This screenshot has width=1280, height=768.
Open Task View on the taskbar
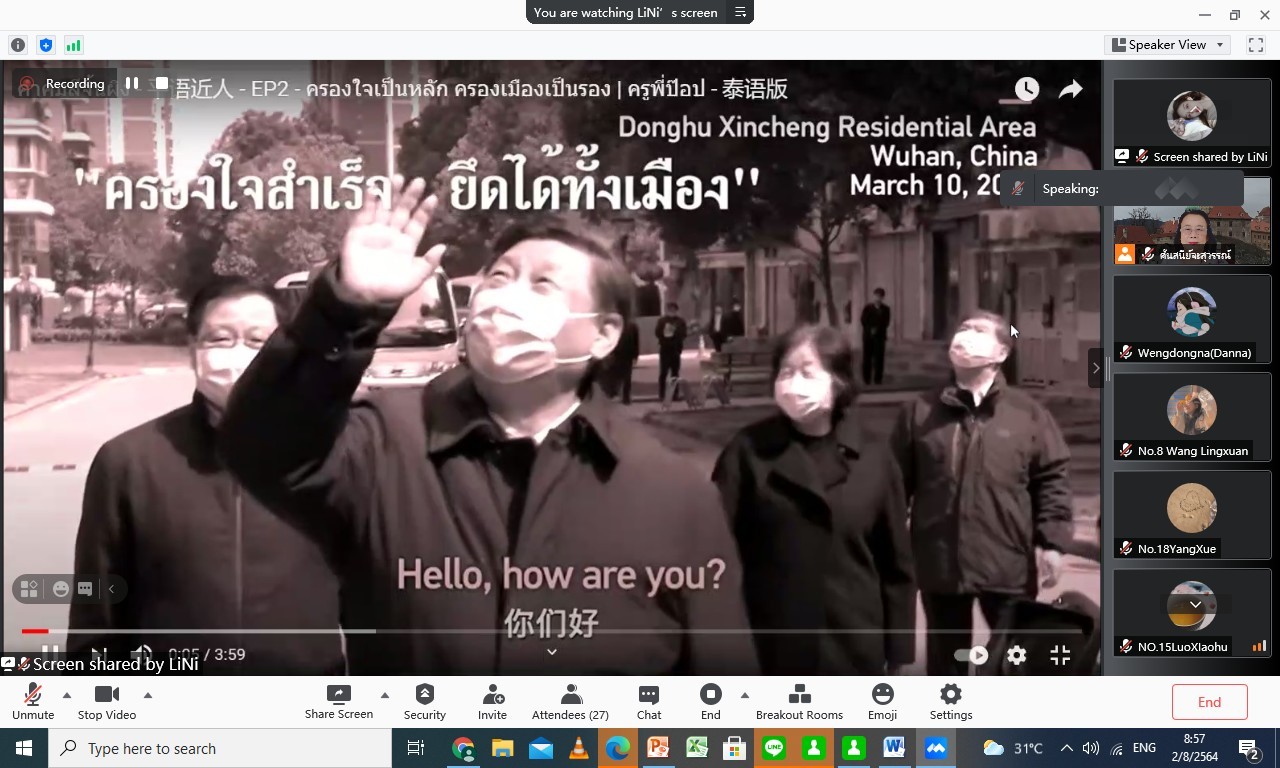416,748
